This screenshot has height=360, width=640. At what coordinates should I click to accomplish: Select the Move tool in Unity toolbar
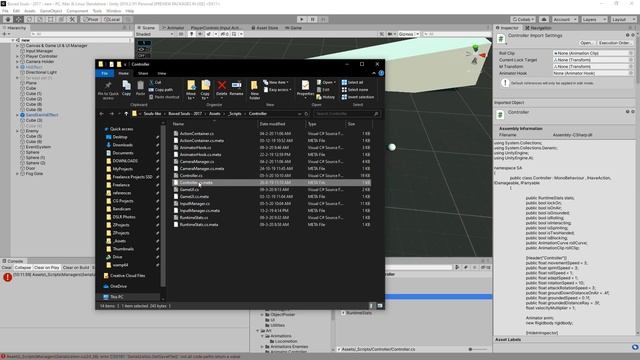coord(19,19)
